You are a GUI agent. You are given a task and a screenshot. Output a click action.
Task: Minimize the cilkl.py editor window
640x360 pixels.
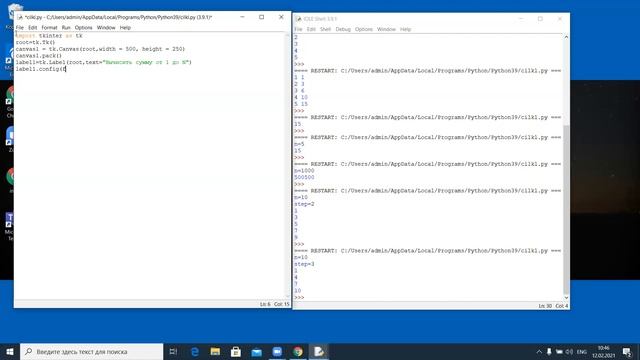242,17
